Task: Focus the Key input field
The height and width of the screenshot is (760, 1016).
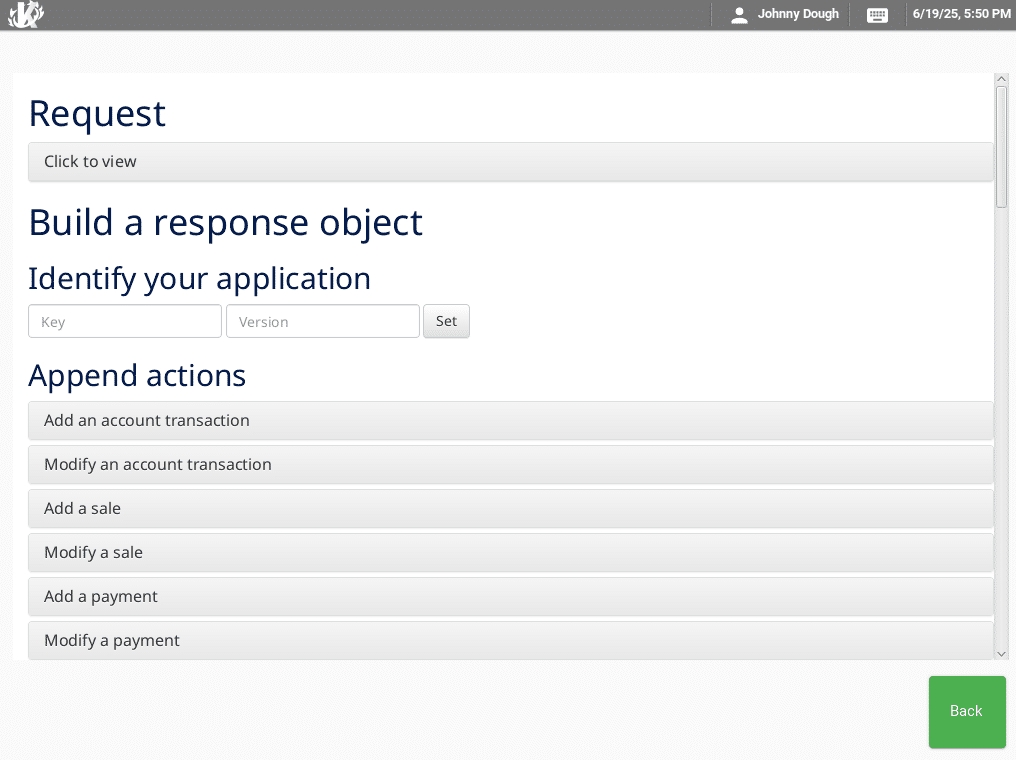Action: click(125, 321)
